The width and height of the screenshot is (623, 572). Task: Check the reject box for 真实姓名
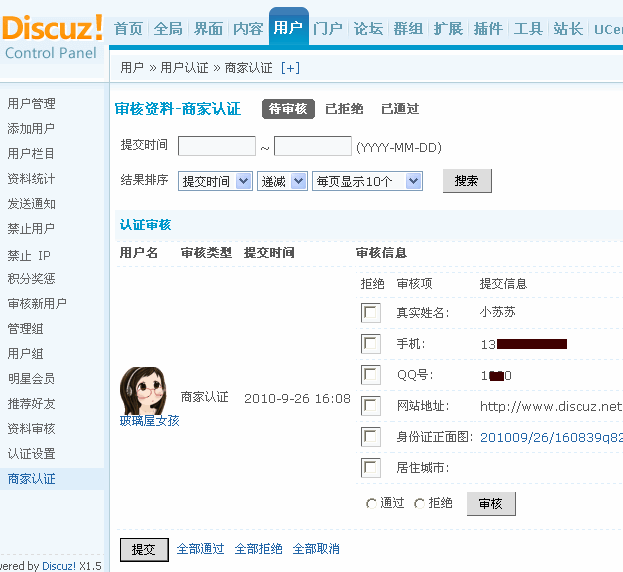point(371,313)
